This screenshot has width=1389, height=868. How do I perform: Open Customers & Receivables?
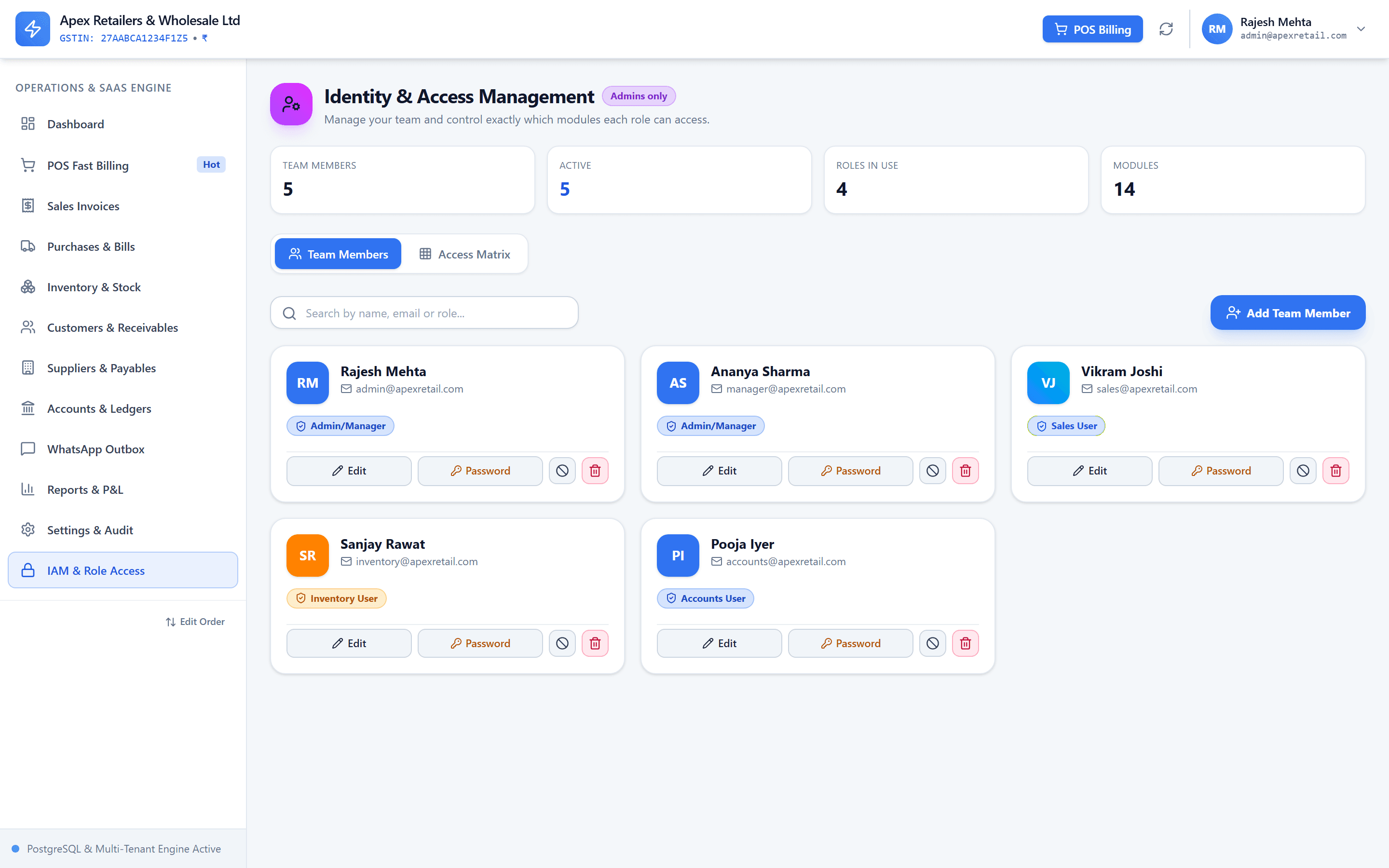pyautogui.click(x=123, y=327)
